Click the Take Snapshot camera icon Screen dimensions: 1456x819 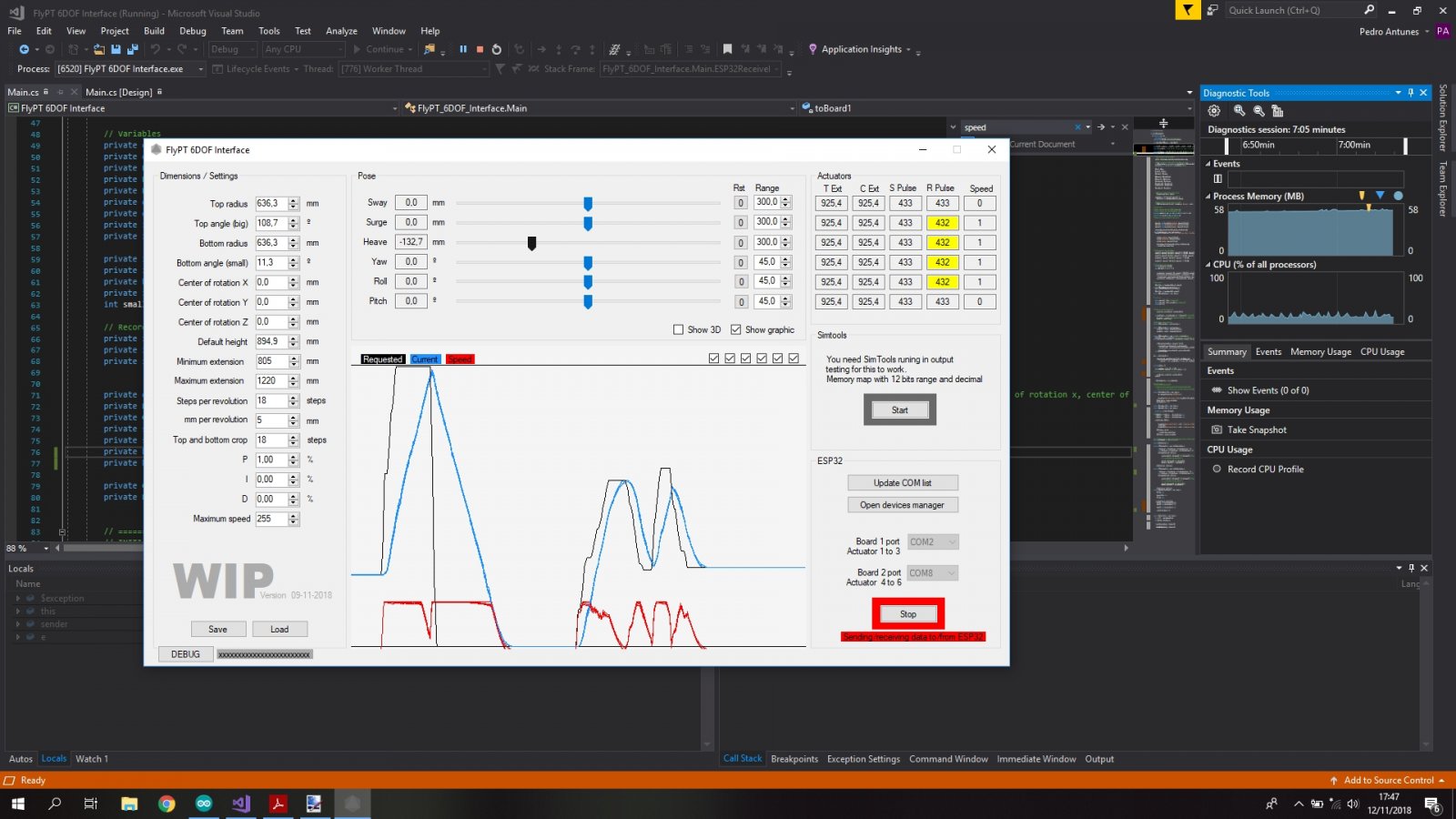tap(1217, 430)
